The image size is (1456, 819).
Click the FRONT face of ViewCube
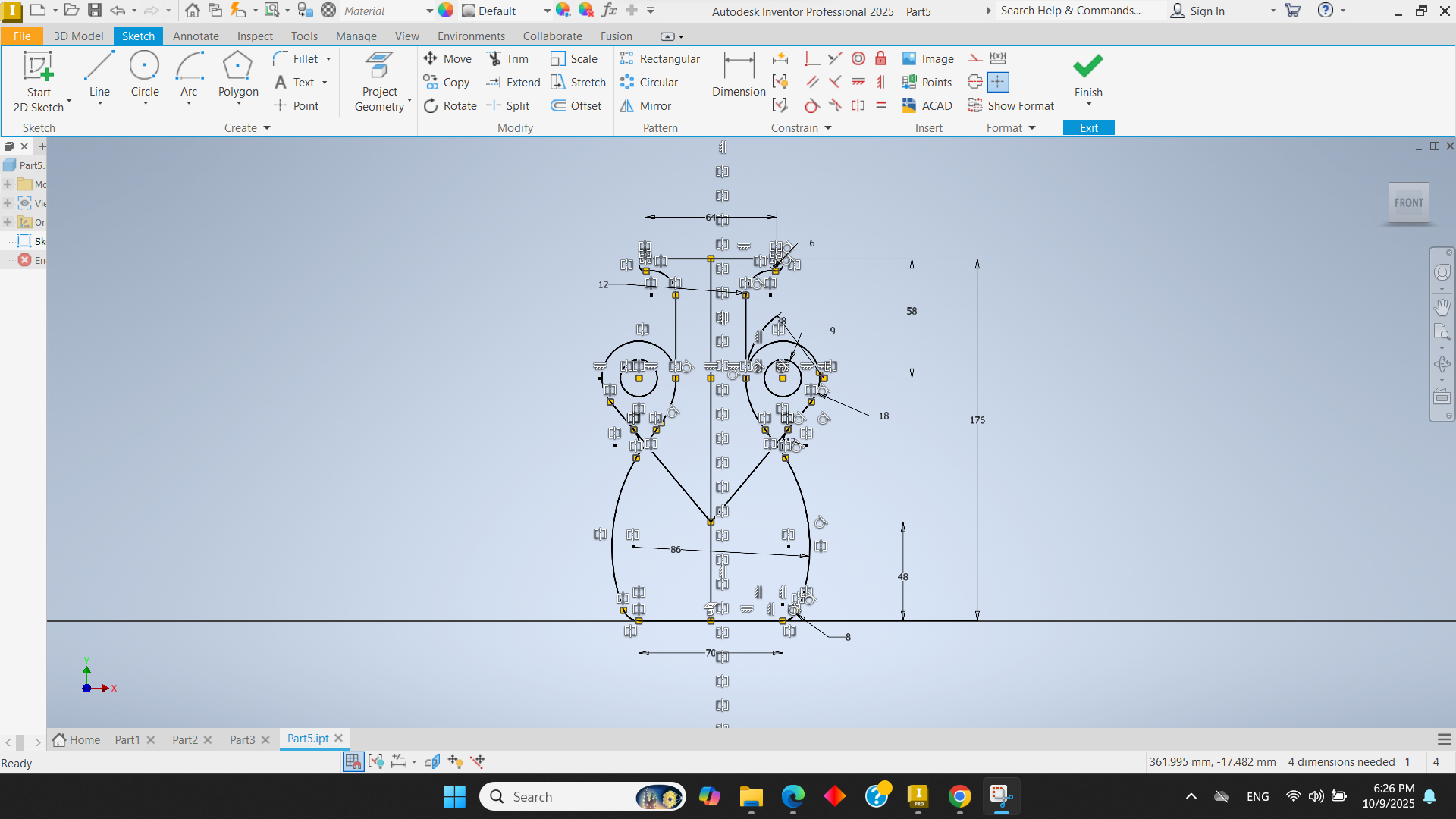click(1408, 203)
